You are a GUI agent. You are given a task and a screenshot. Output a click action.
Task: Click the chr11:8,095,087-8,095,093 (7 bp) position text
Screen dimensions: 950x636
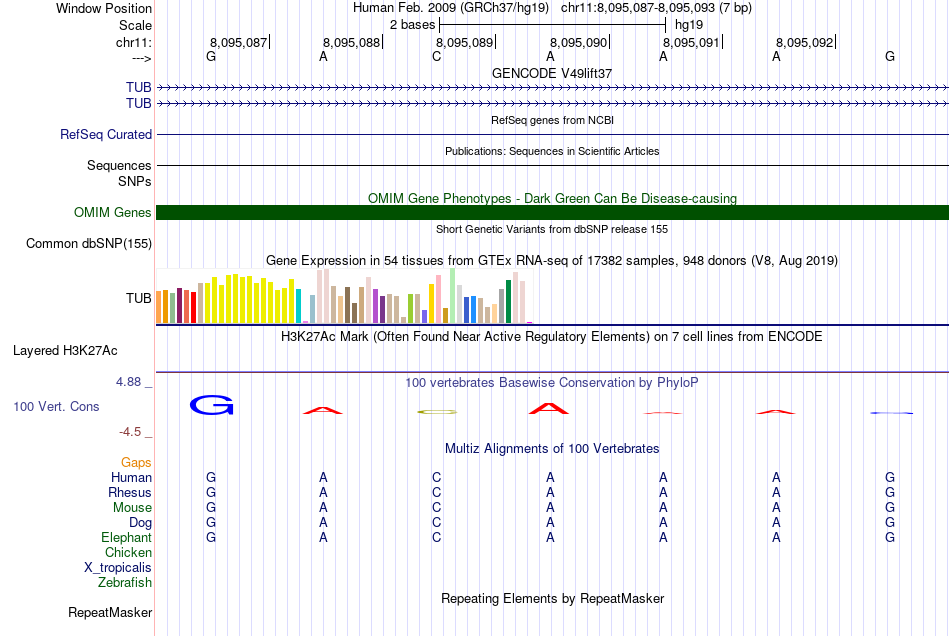click(x=656, y=8)
